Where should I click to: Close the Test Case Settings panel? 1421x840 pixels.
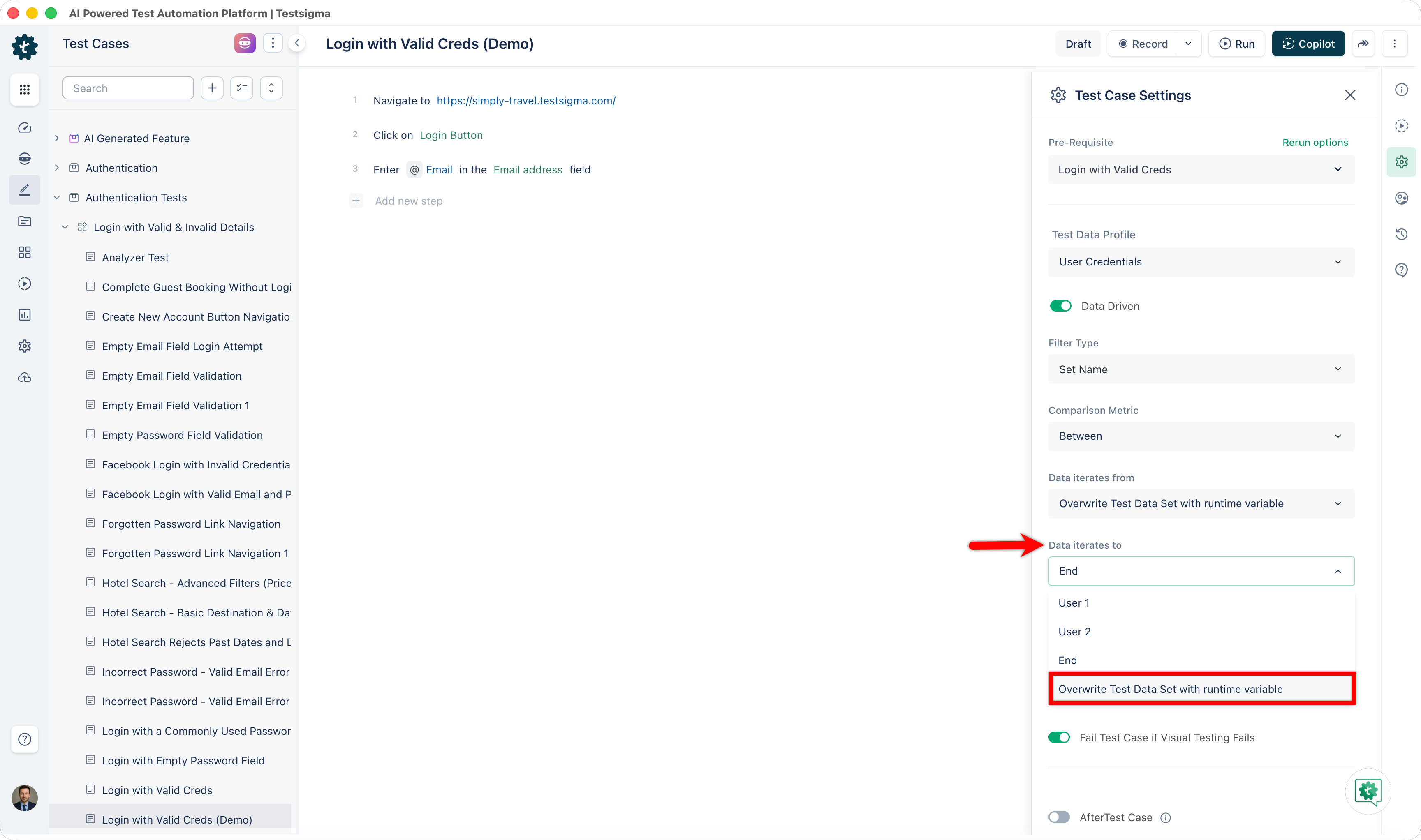coord(1350,95)
